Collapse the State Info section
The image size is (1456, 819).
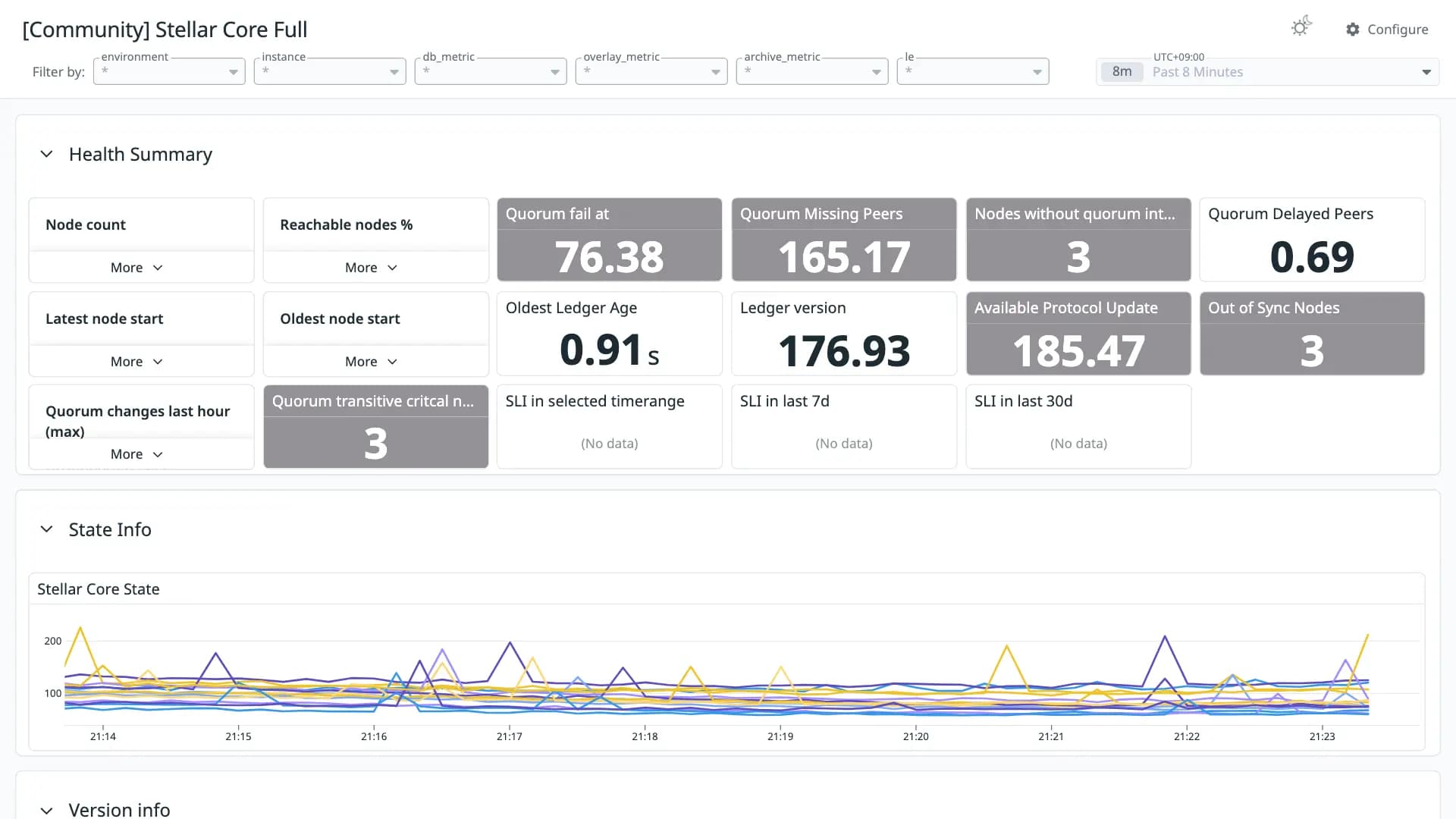click(46, 529)
